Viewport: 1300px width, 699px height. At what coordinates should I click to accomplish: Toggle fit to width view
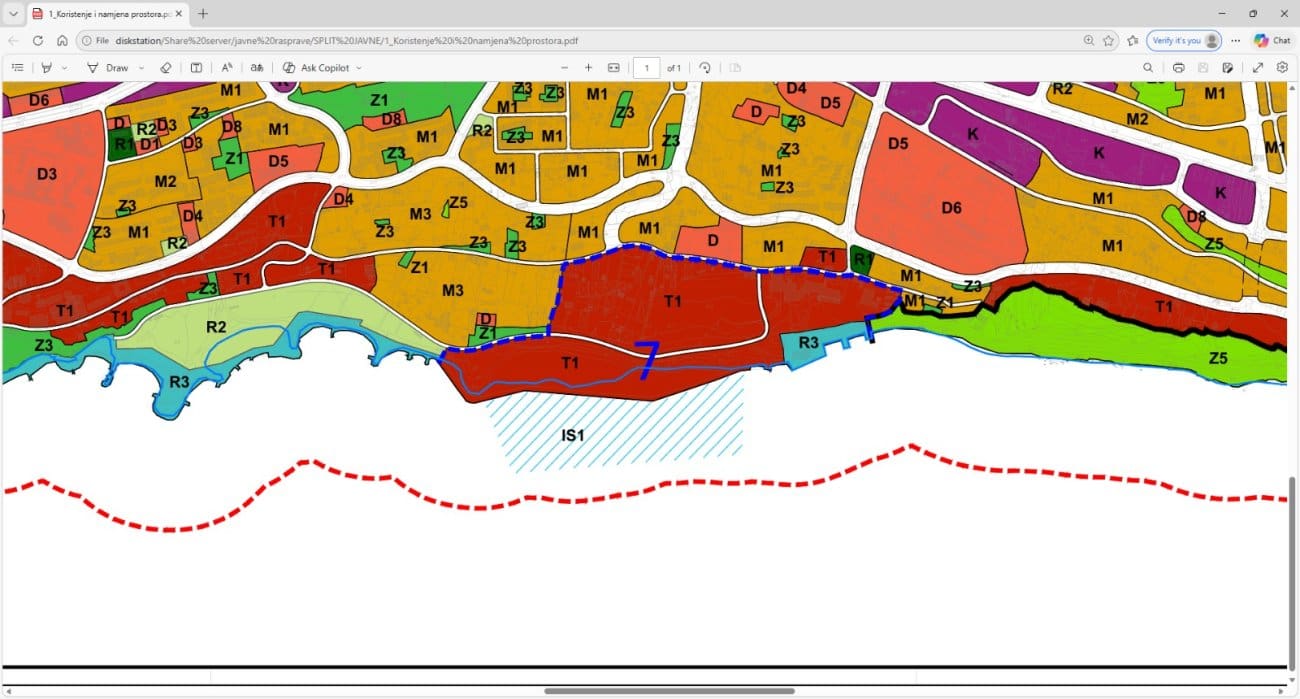[614, 68]
